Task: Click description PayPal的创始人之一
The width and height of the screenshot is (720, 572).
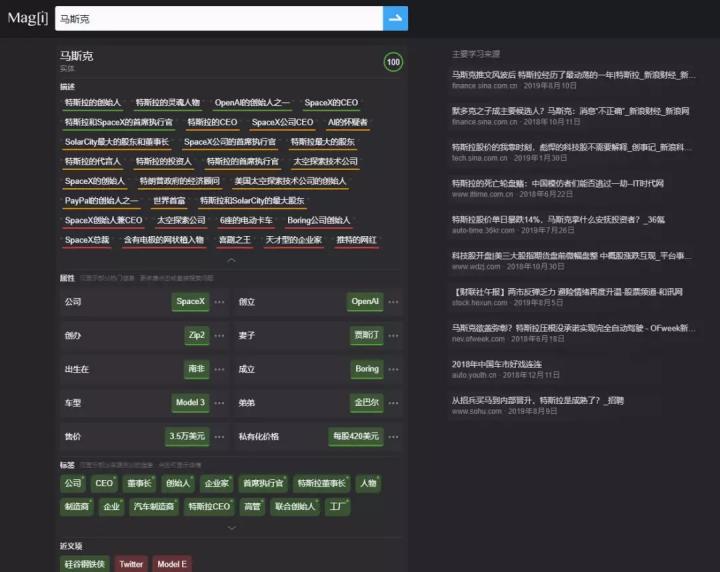Action: 101,201
